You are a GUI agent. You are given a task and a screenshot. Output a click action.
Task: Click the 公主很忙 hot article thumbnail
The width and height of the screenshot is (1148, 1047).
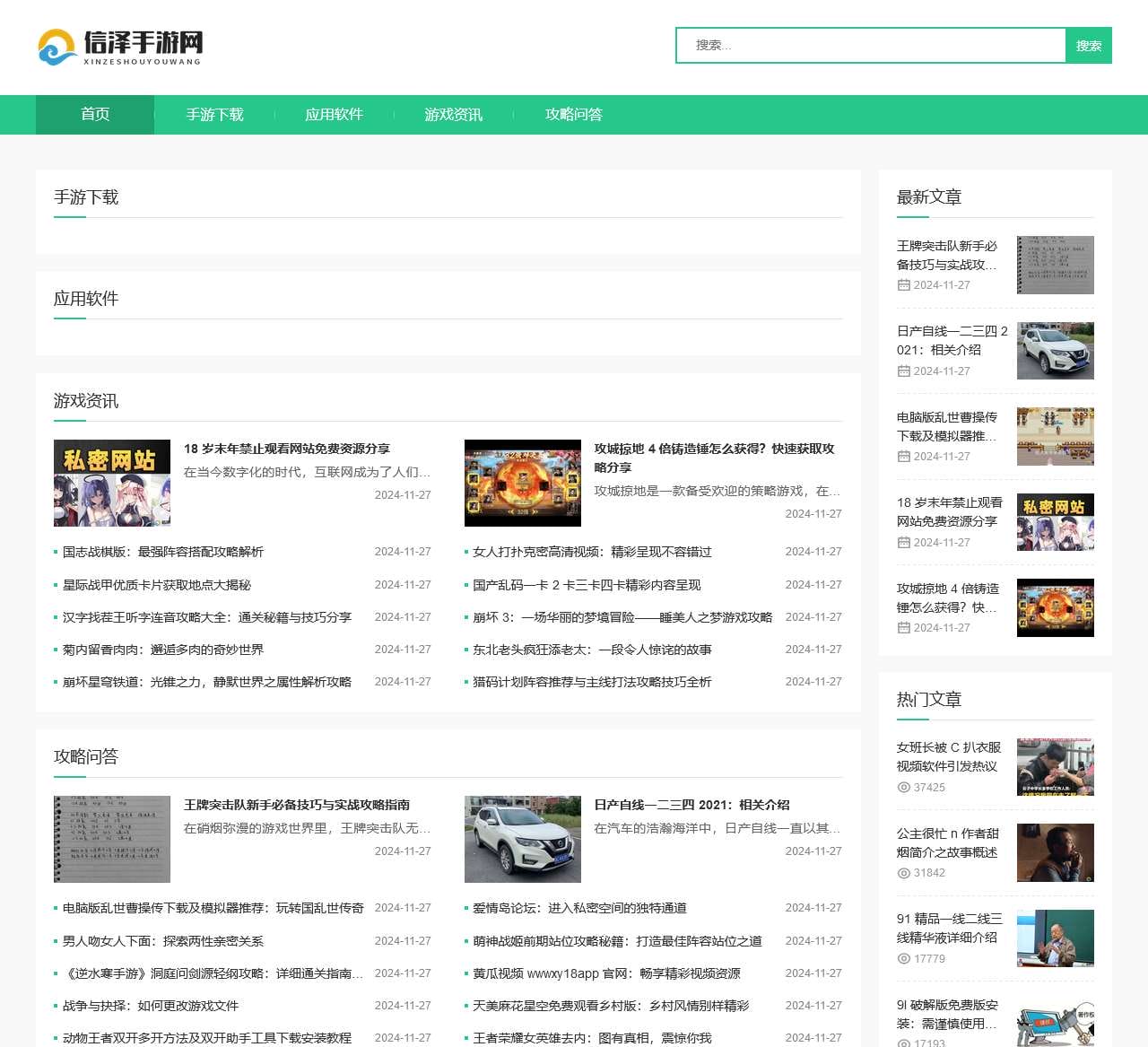click(1055, 853)
